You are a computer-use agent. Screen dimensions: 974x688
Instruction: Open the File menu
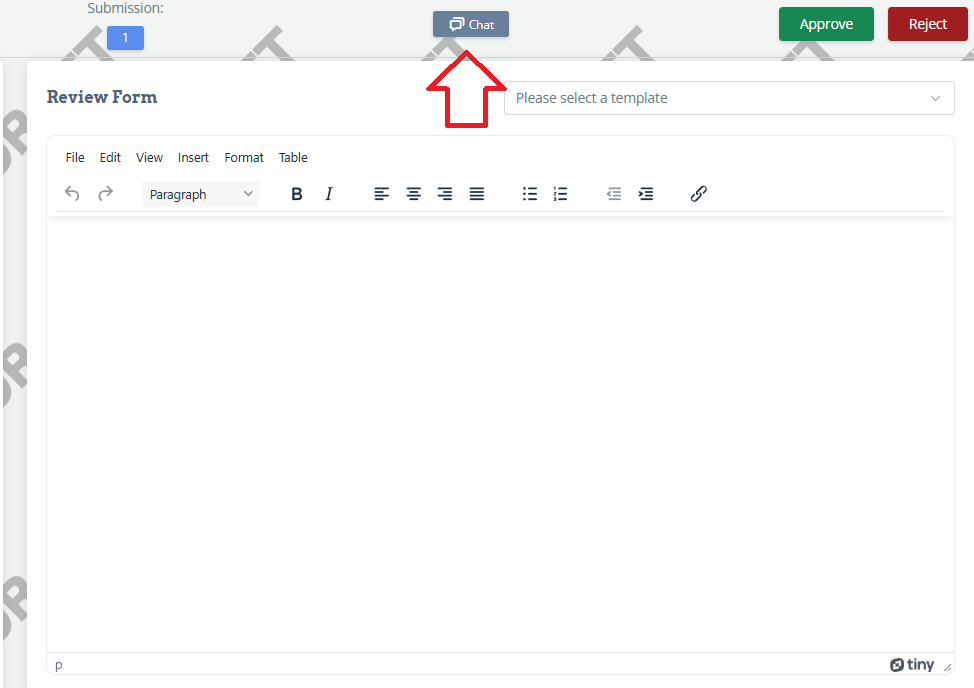click(75, 158)
